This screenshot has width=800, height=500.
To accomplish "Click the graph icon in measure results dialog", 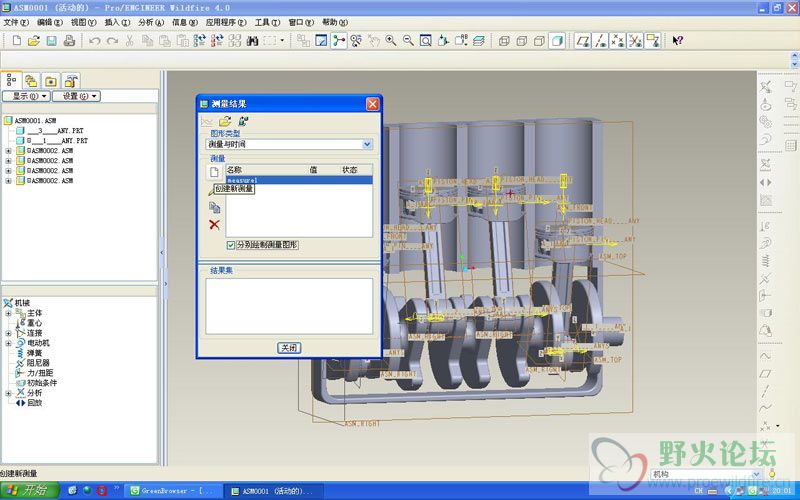I will pos(207,121).
